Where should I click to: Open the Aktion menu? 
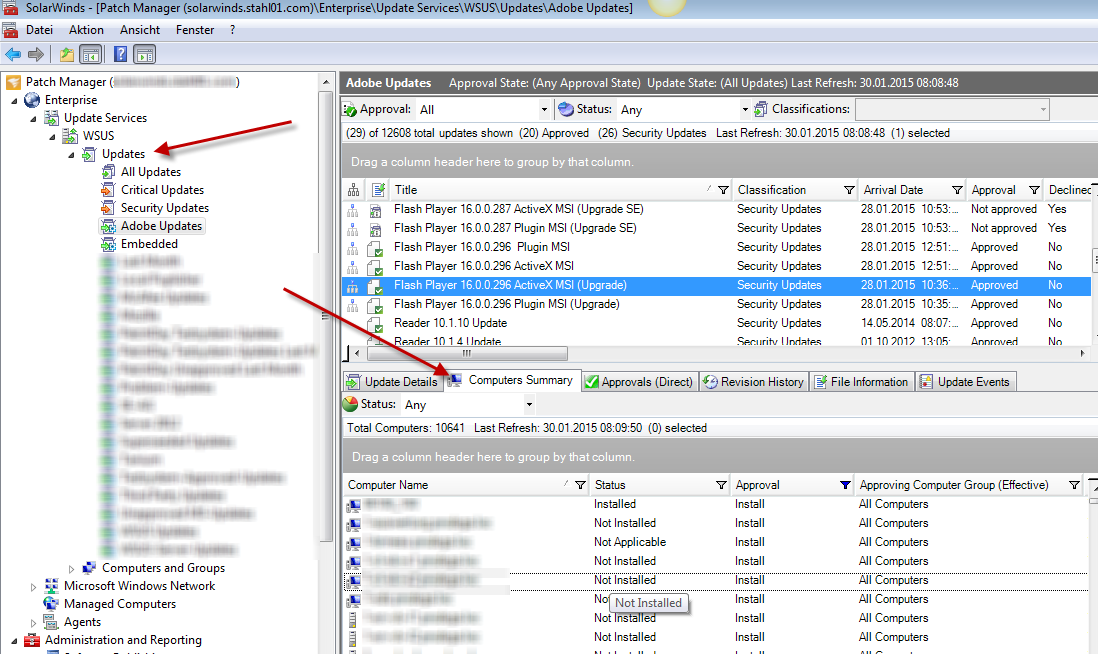[x=86, y=30]
